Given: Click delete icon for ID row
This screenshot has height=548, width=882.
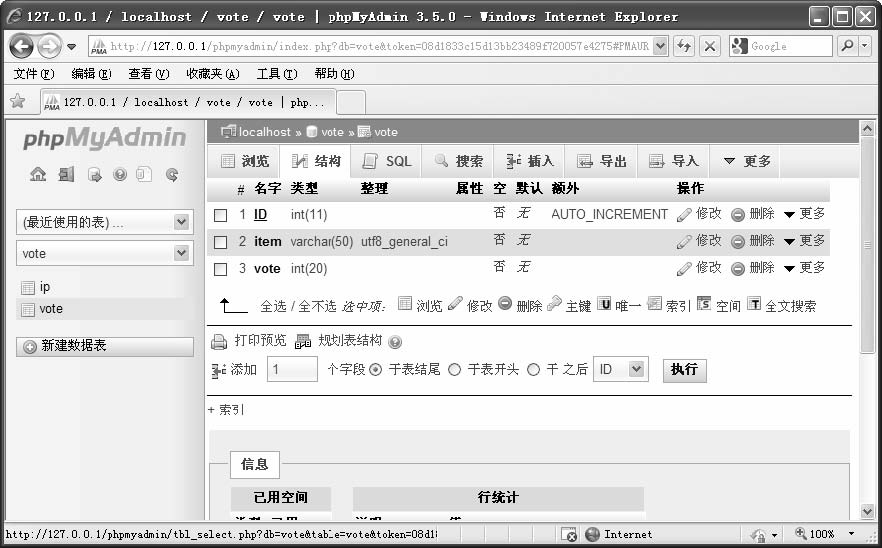Looking at the screenshot, I should point(738,214).
